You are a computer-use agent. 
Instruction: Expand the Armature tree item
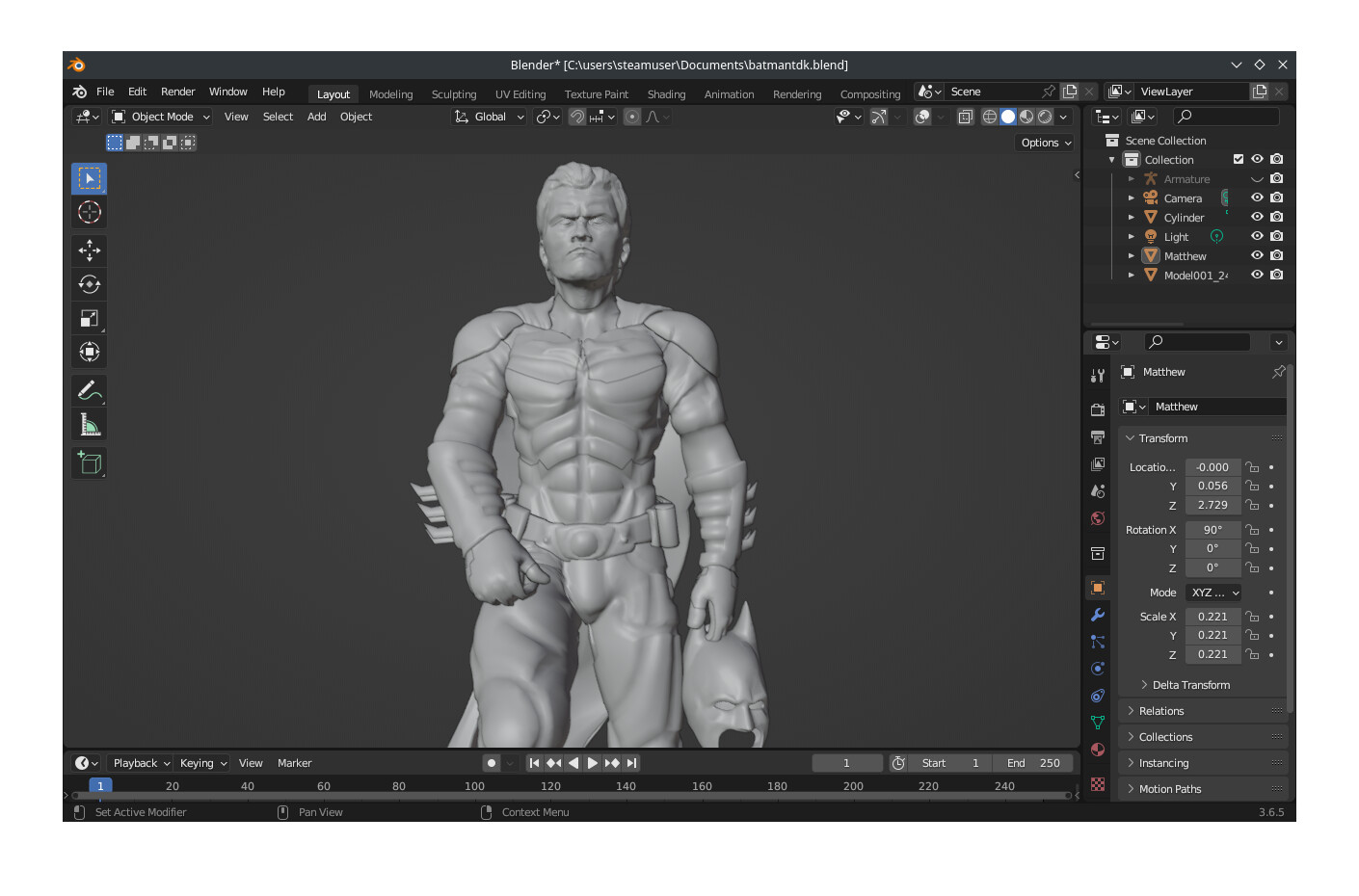pos(1132,178)
